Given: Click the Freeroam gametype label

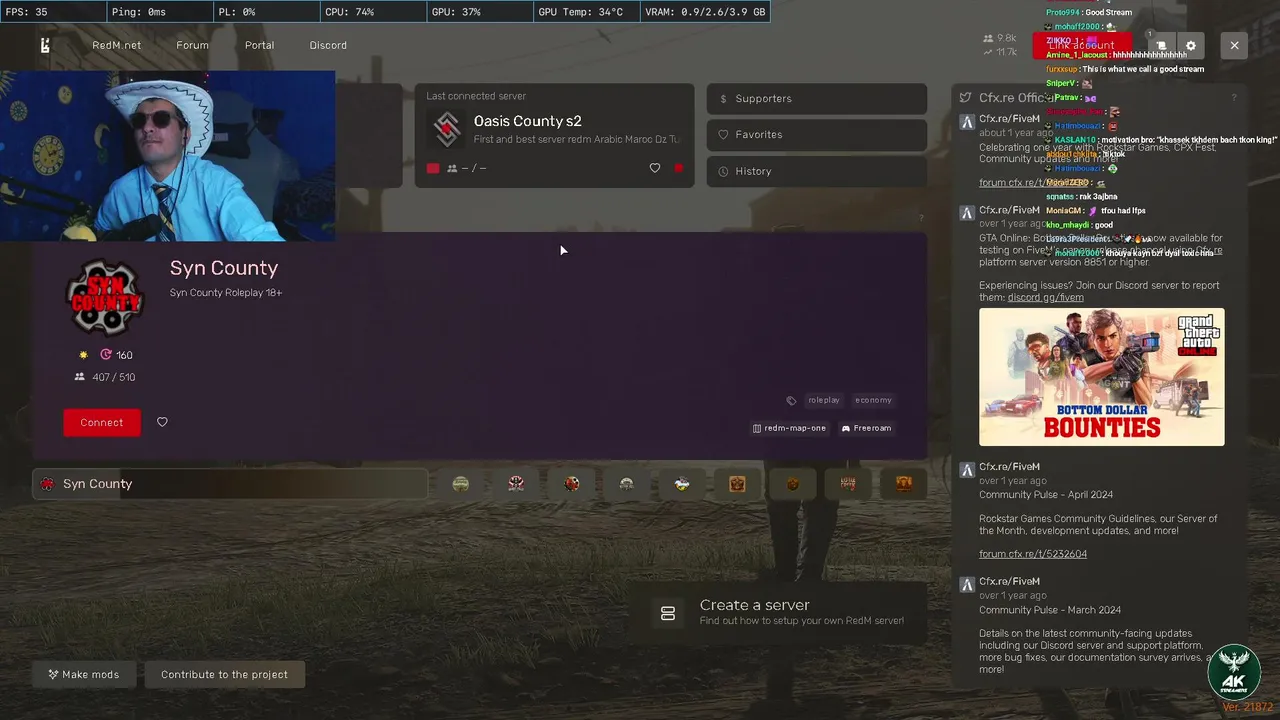Looking at the screenshot, I should click(866, 428).
